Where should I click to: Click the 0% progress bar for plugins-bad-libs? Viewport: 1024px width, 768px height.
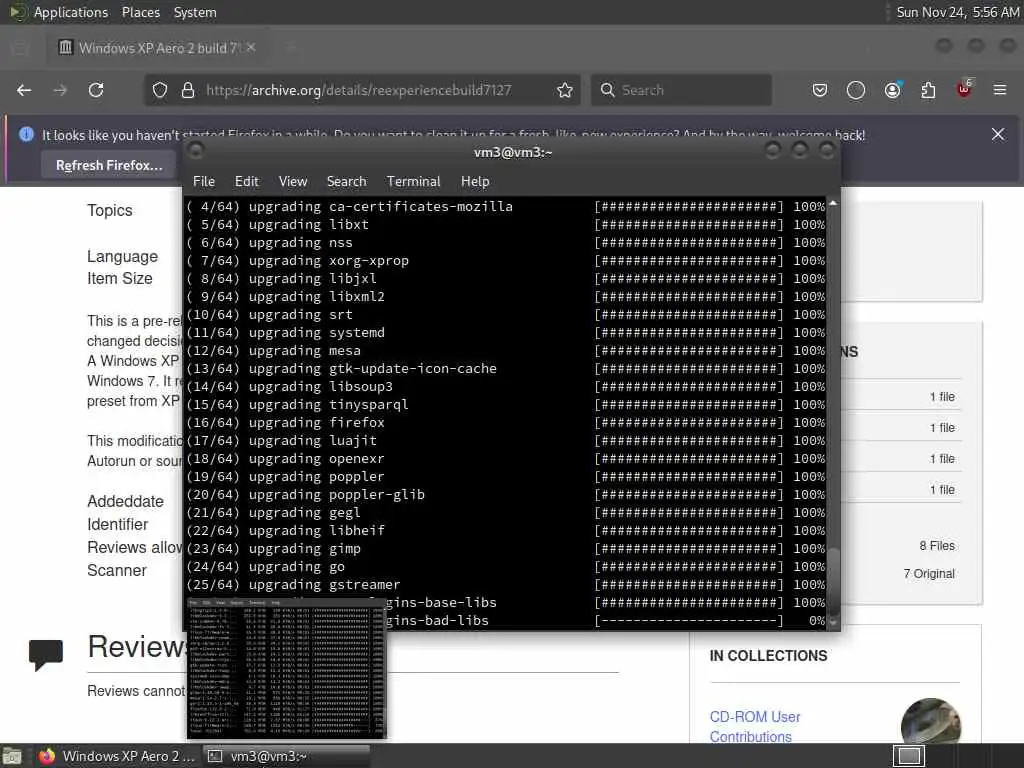[688, 620]
